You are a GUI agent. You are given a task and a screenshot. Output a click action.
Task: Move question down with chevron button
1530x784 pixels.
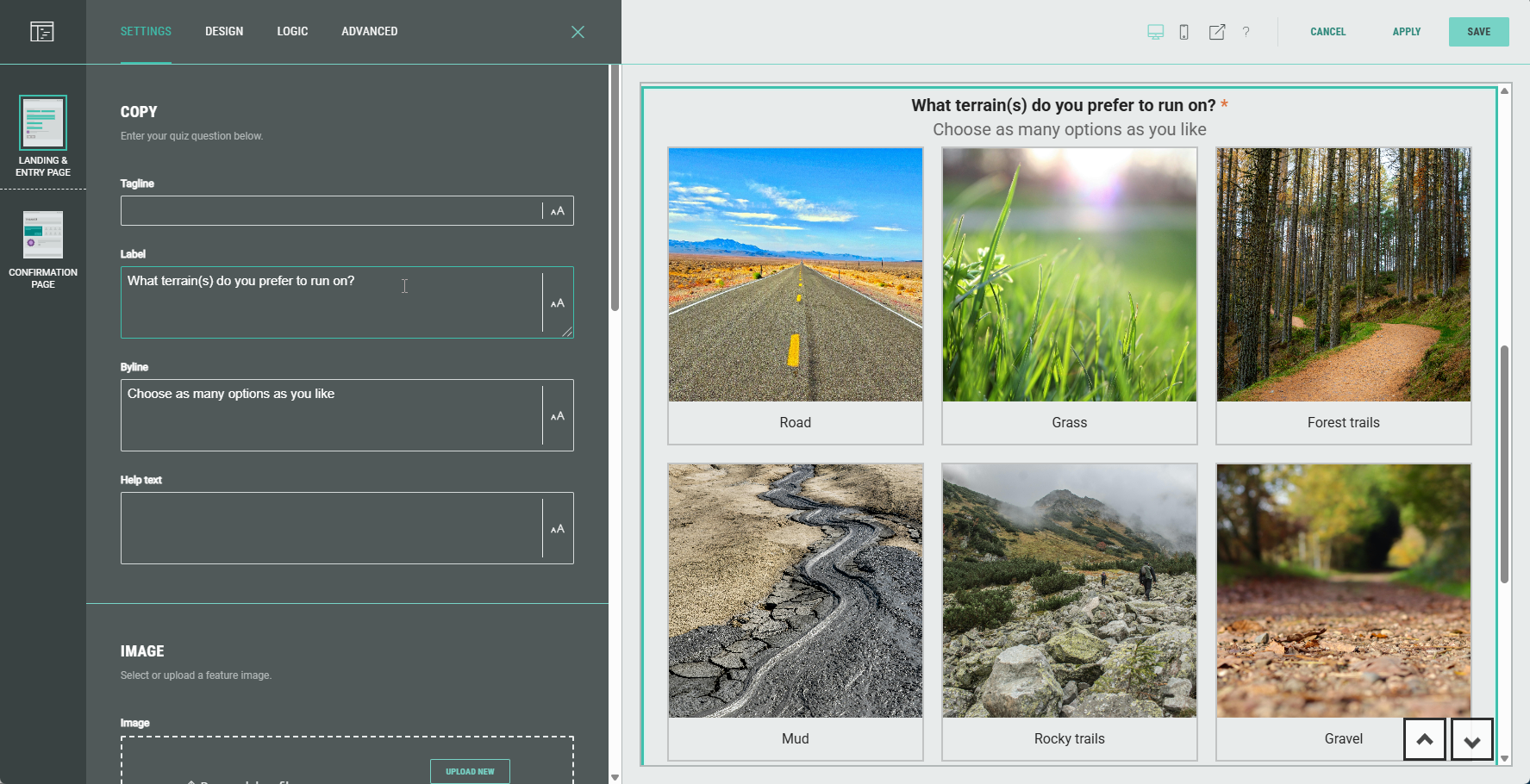[1471, 740]
